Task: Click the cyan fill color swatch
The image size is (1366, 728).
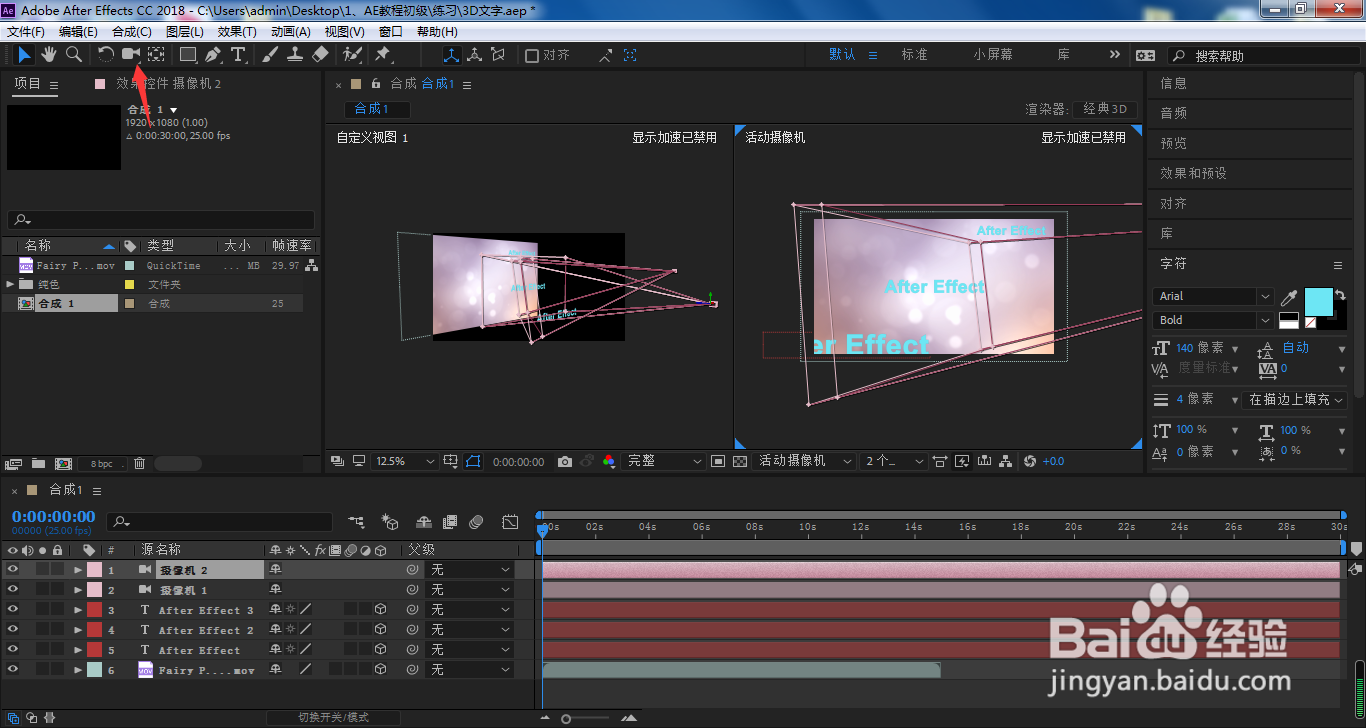Action: click(1319, 301)
